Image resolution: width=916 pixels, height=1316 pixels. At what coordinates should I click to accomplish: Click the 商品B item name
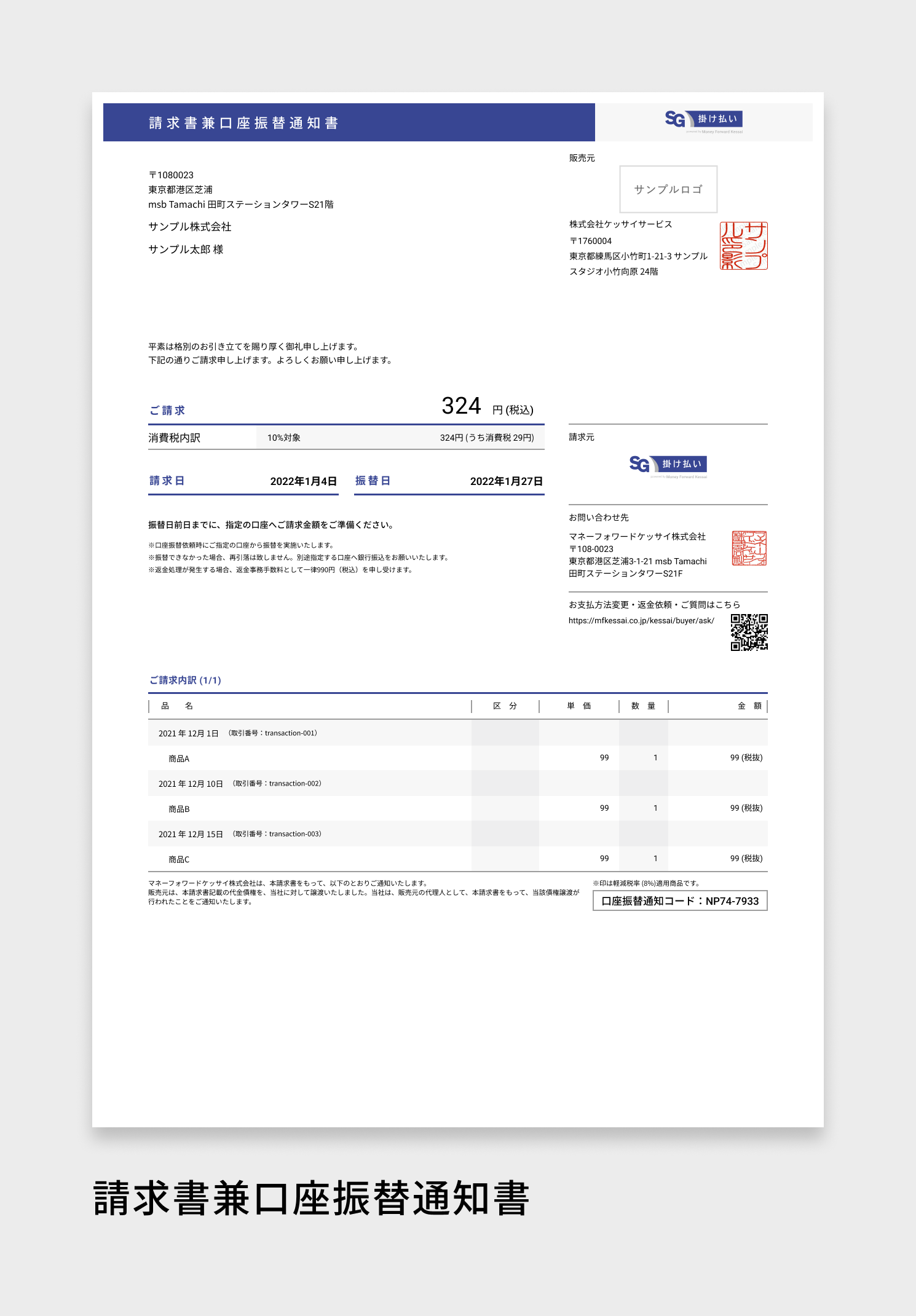(179, 809)
